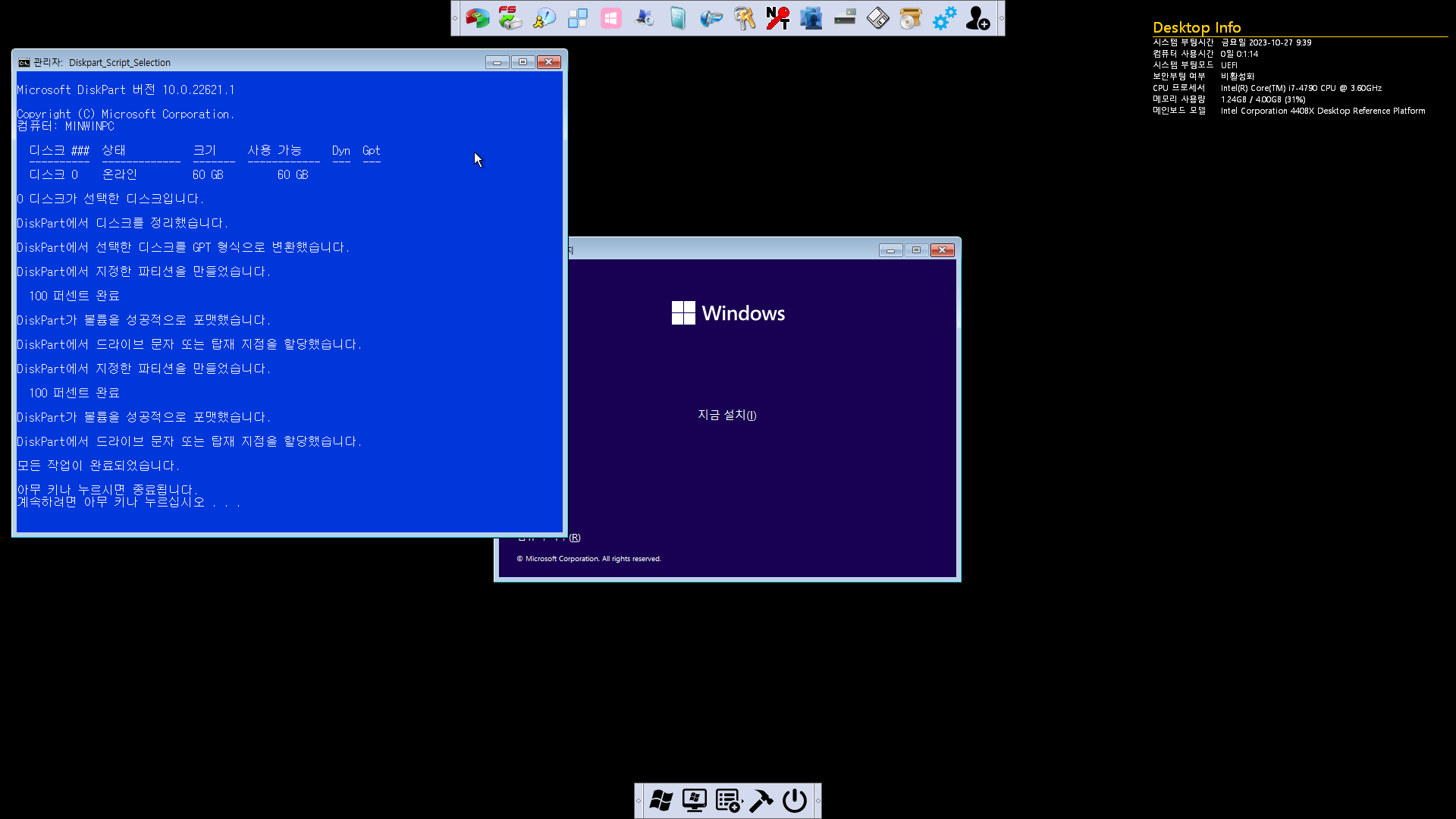The width and height of the screenshot is (1456, 819).
Task: Click the 금요일 2023-10-27 boot time value
Action: click(1266, 42)
